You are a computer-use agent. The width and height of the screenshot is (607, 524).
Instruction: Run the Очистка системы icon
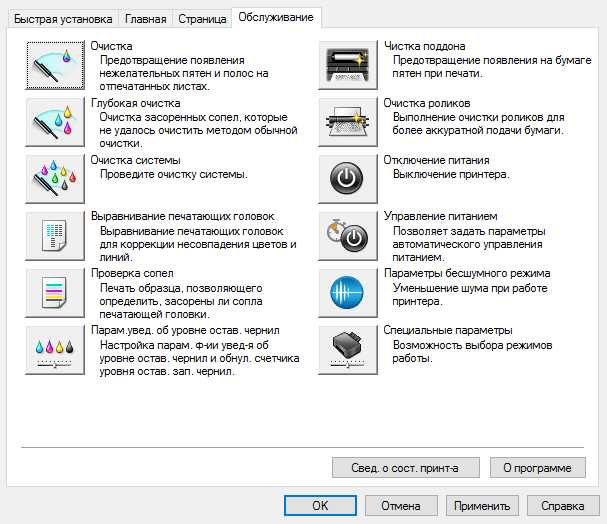55,179
